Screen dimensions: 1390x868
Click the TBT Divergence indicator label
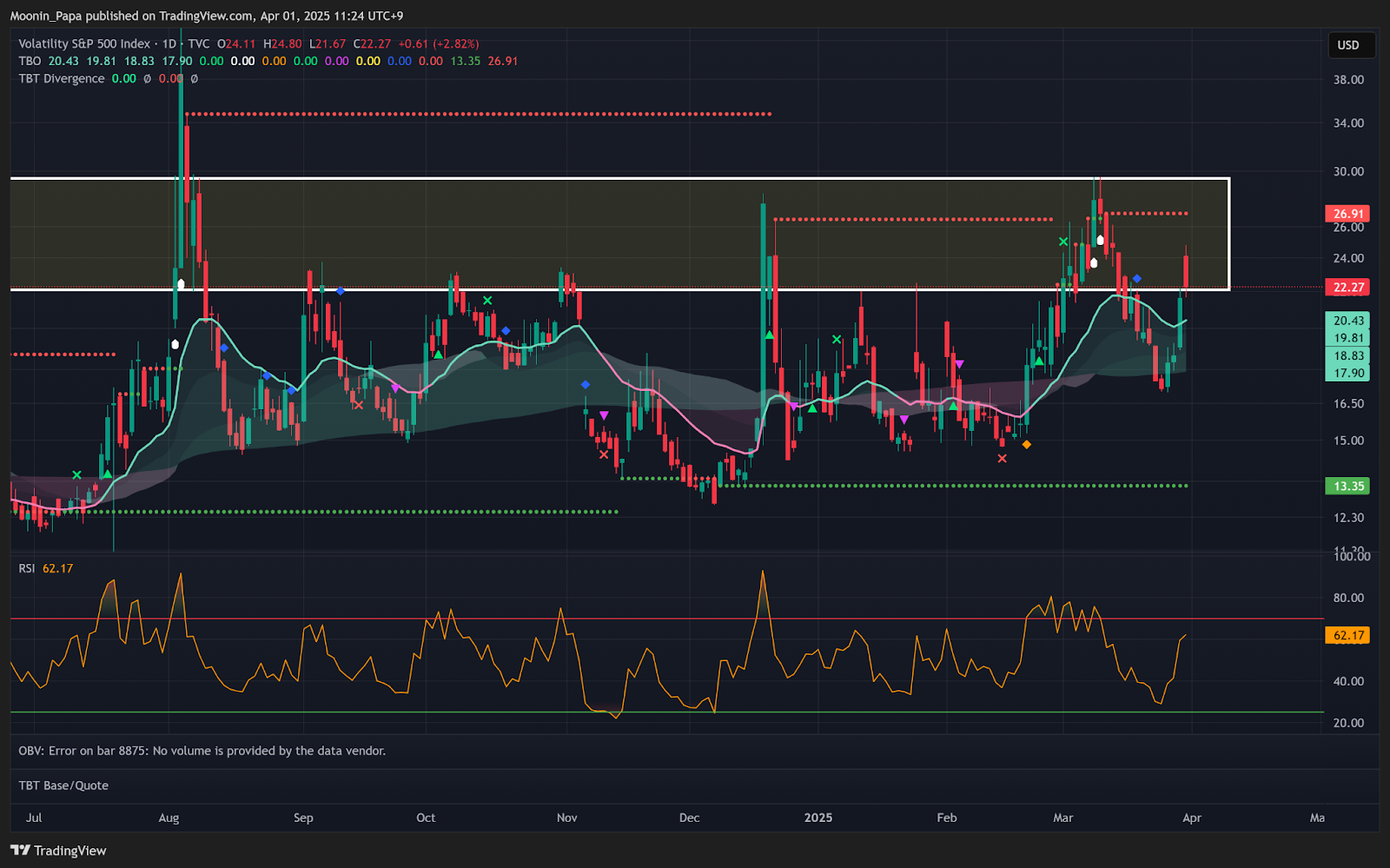click(x=62, y=79)
